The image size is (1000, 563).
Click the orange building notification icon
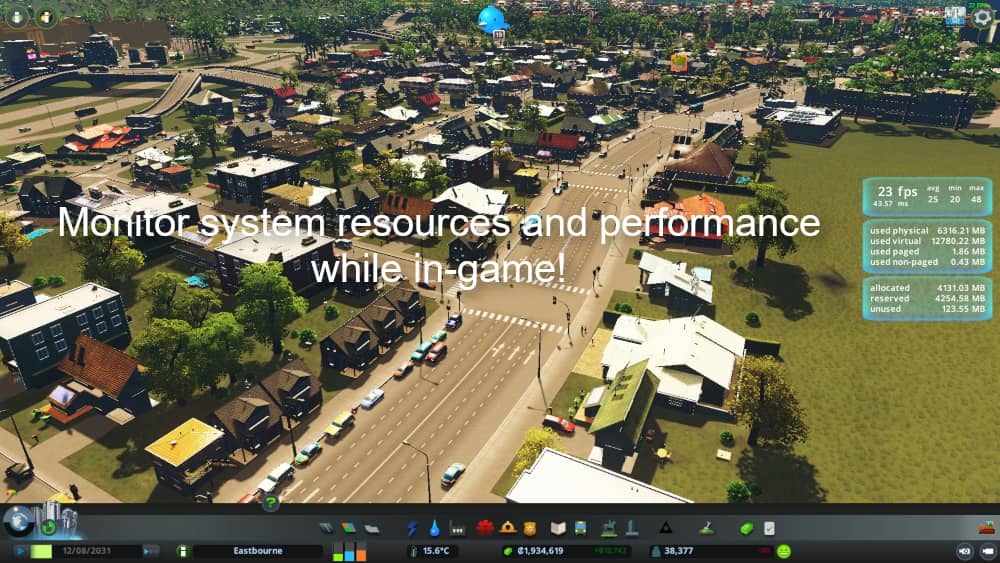click(679, 62)
